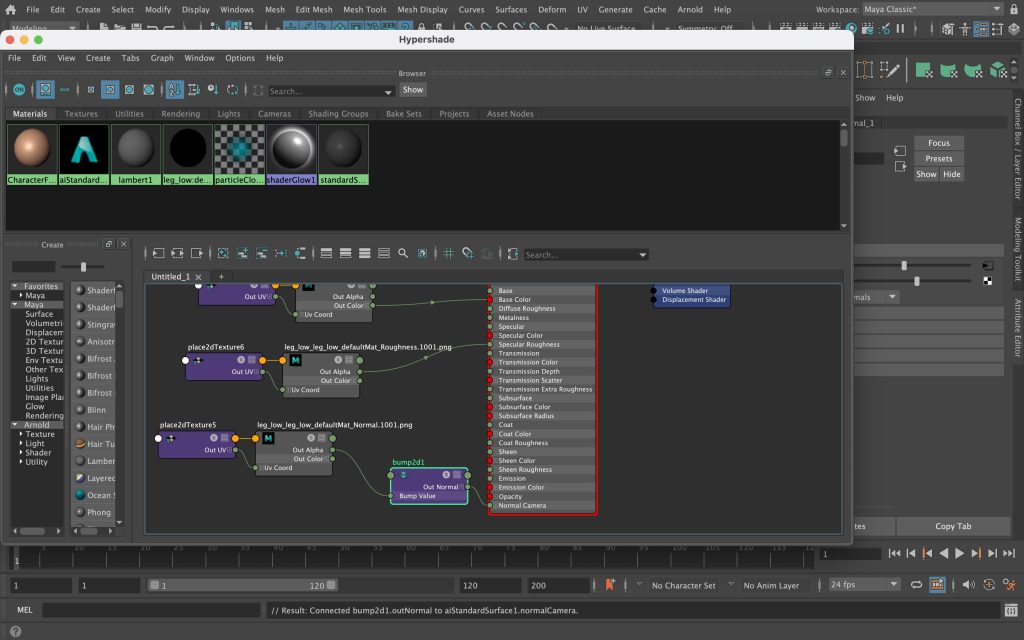1024x640 pixels.
Task: Select the shaderGlow1 material swatch
Action: click(291, 154)
